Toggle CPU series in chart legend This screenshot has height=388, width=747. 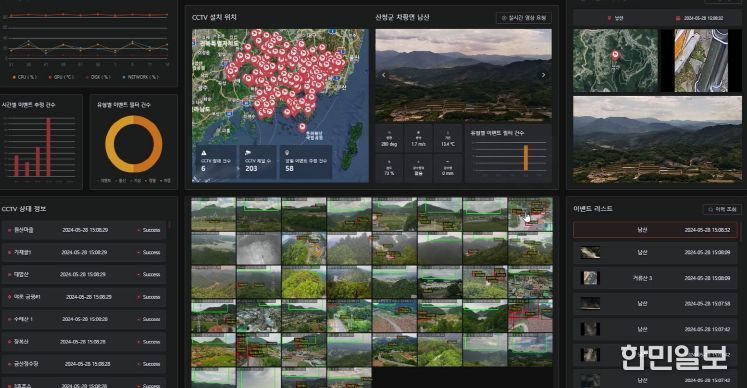tap(24, 77)
